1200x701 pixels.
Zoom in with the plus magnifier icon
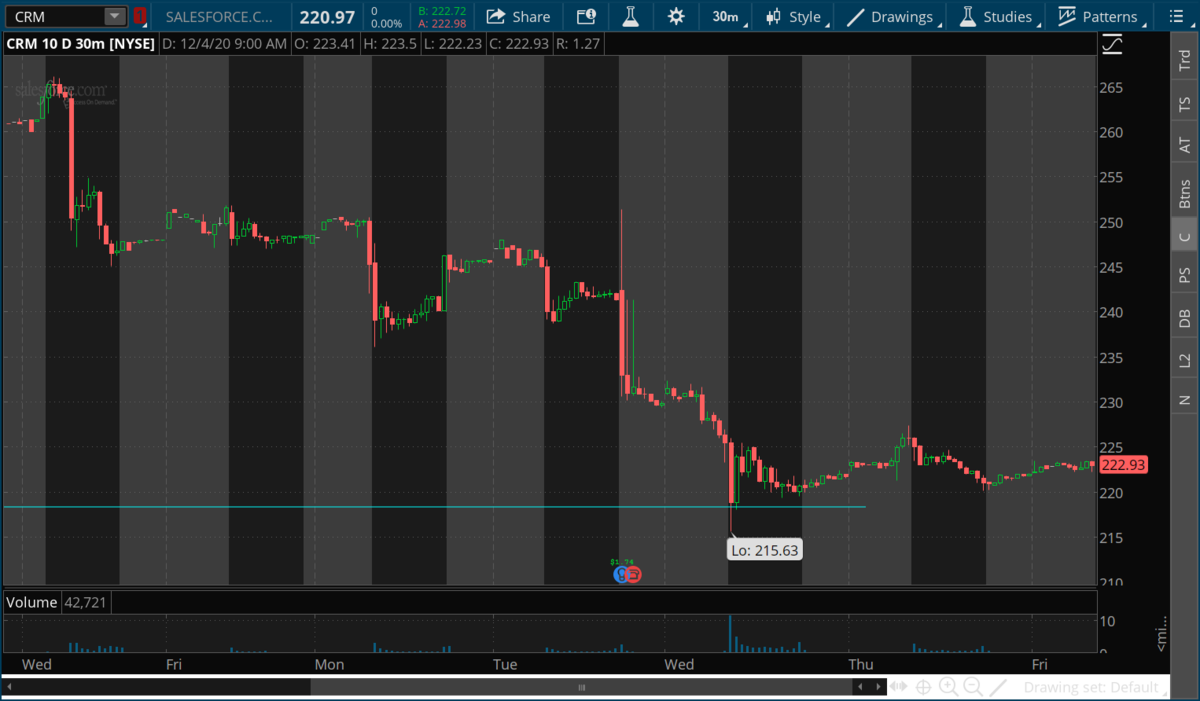pos(948,687)
